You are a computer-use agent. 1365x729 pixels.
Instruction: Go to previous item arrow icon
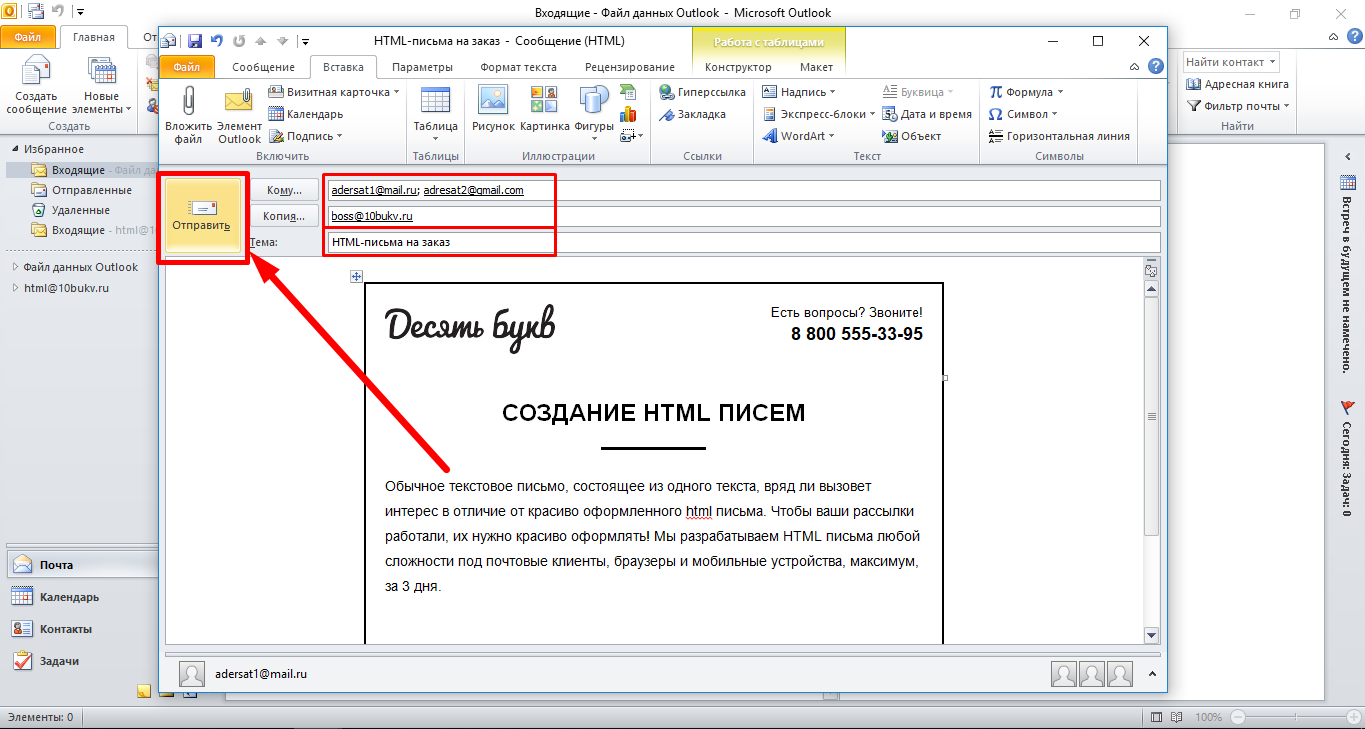point(260,41)
